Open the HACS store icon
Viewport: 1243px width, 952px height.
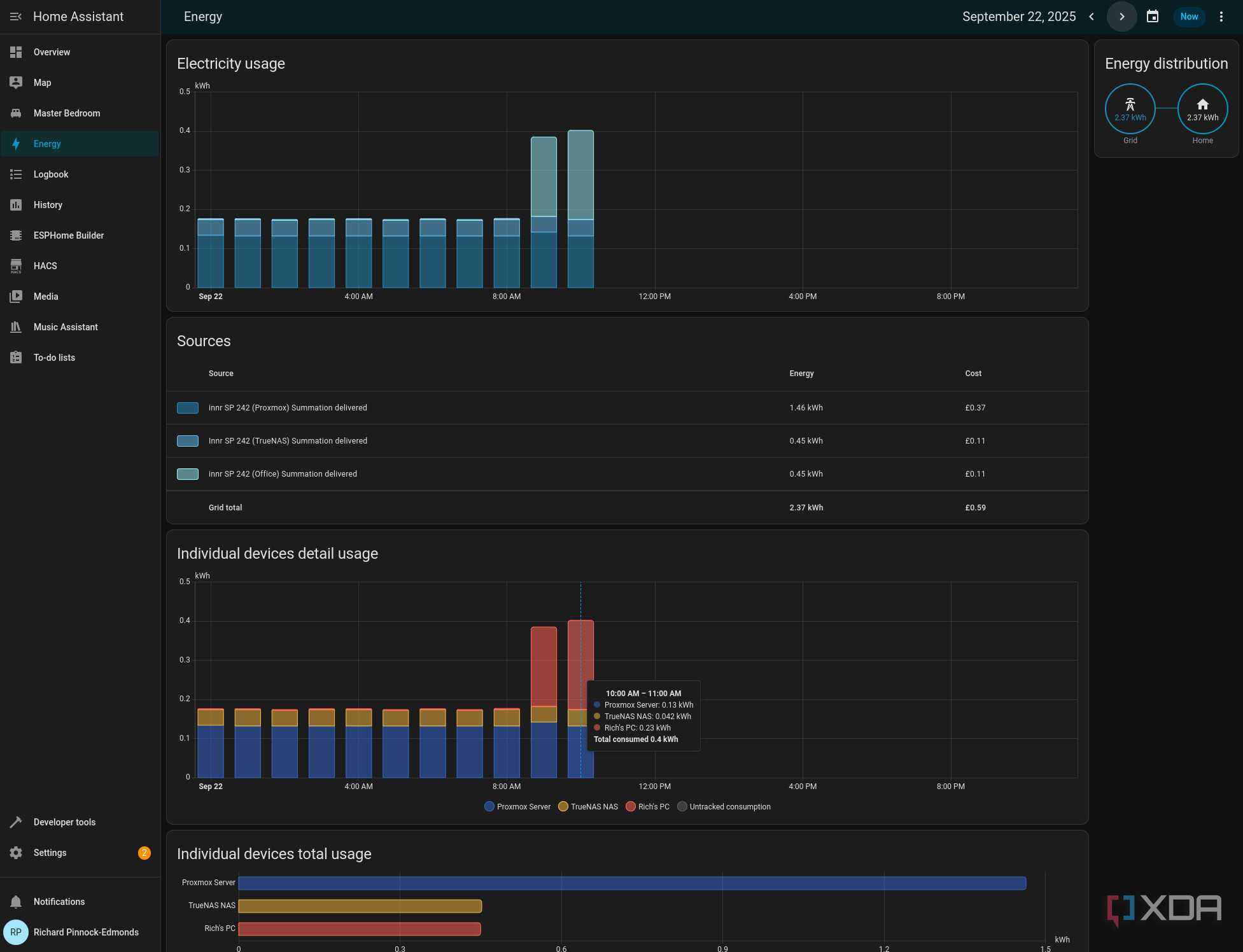(16, 266)
